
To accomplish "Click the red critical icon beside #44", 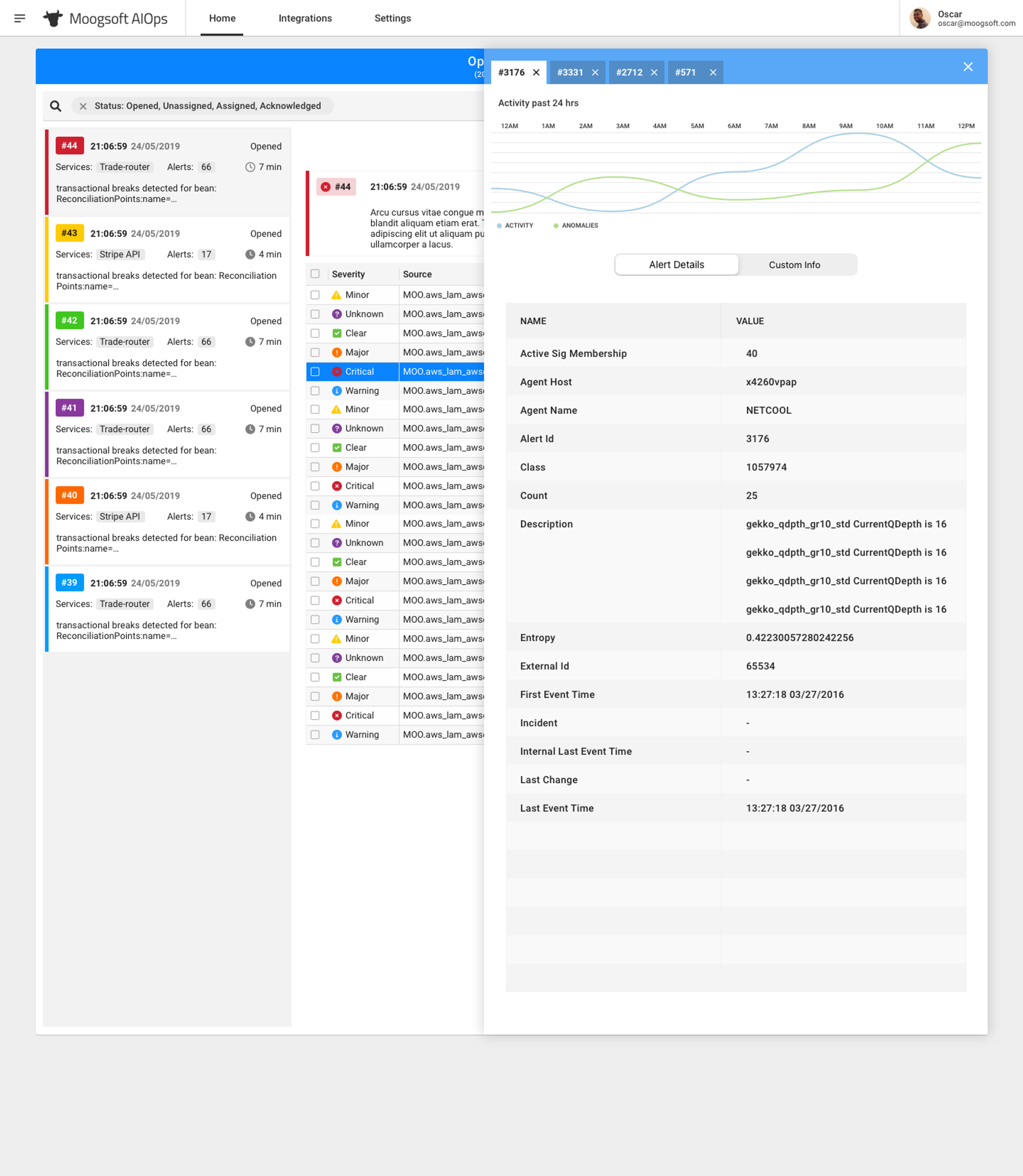I will (325, 187).
